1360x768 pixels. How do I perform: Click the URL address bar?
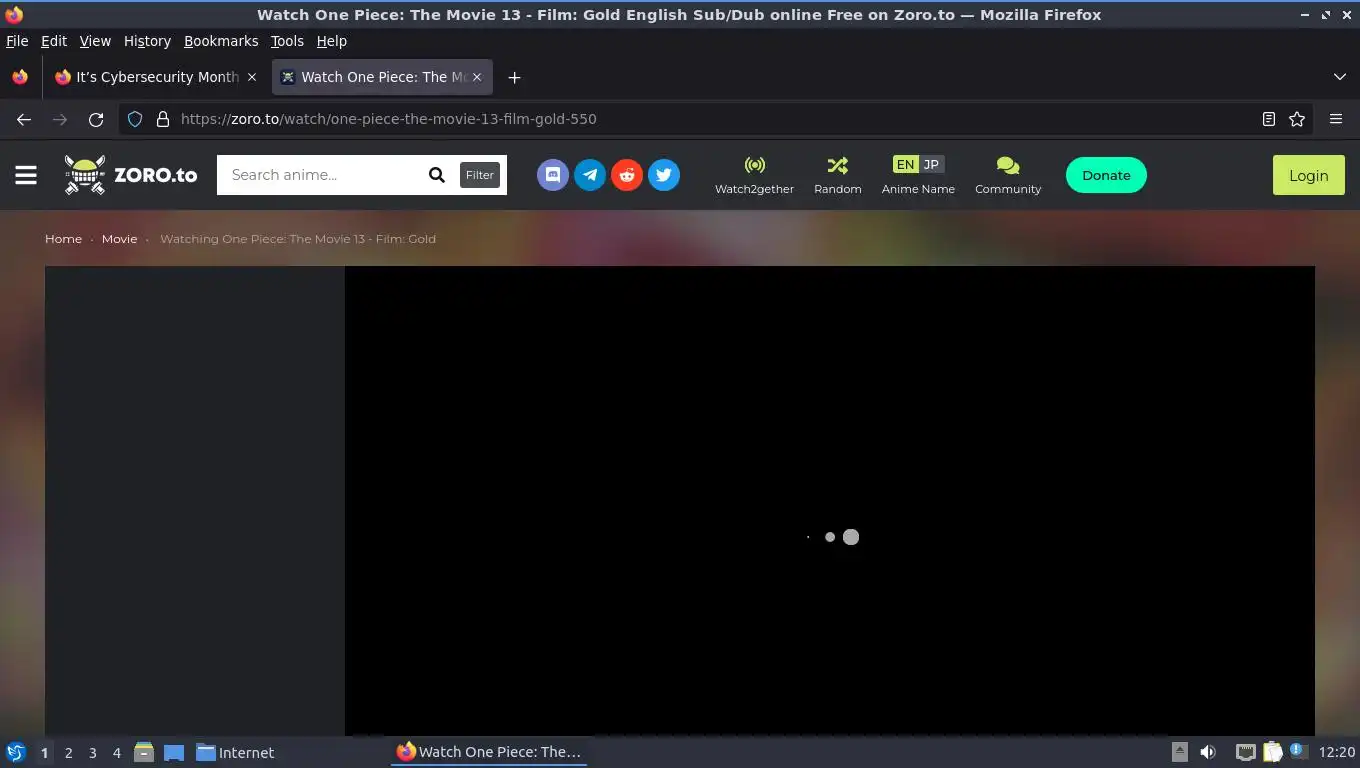[715, 119]
